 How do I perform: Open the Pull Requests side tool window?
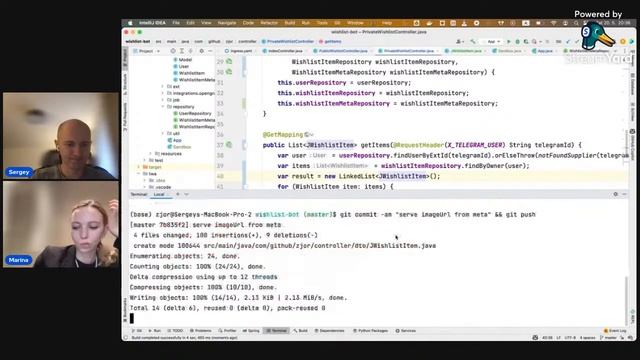click(x=125, y=117)
